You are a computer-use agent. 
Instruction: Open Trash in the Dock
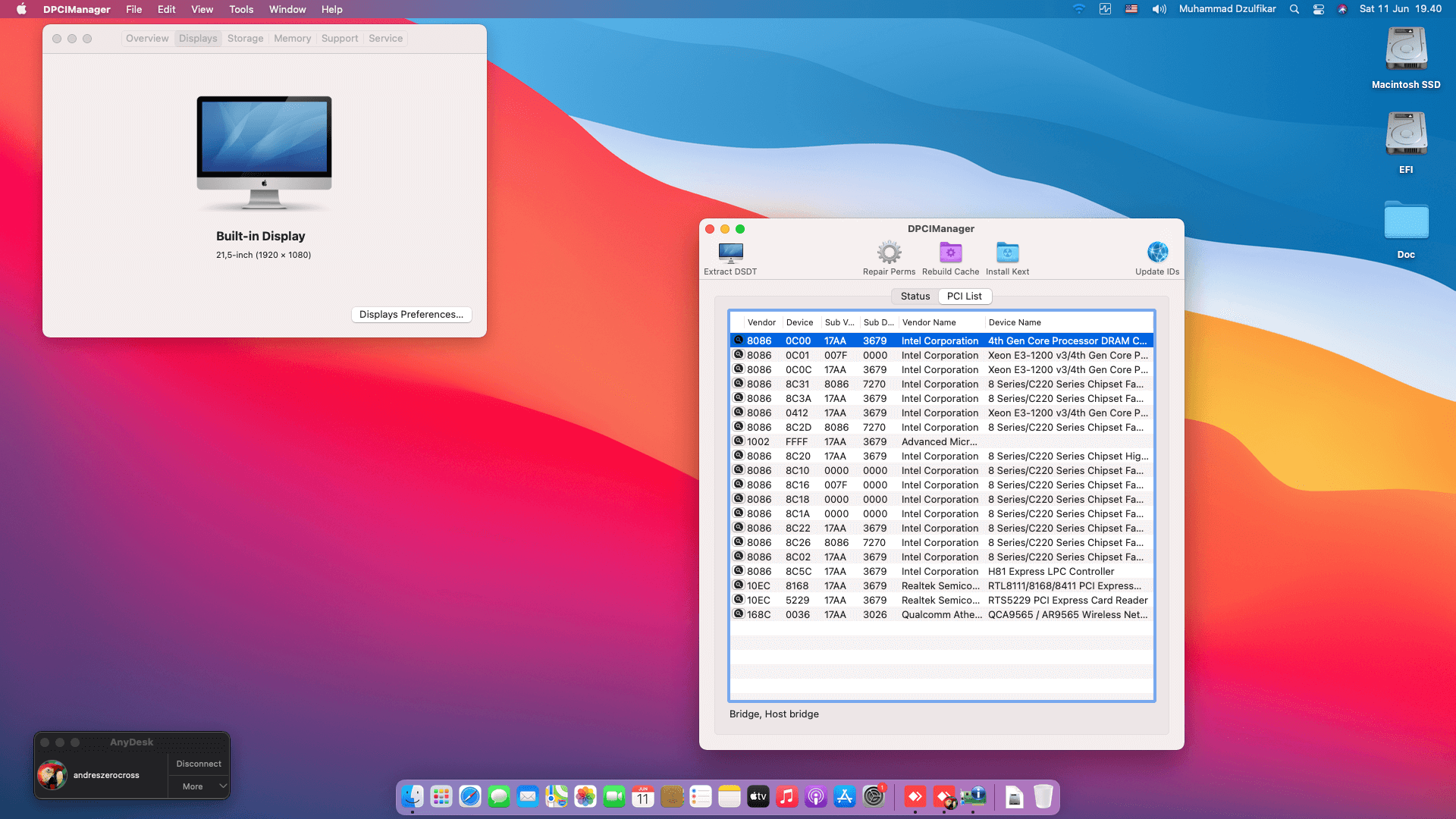[1043, 796]
